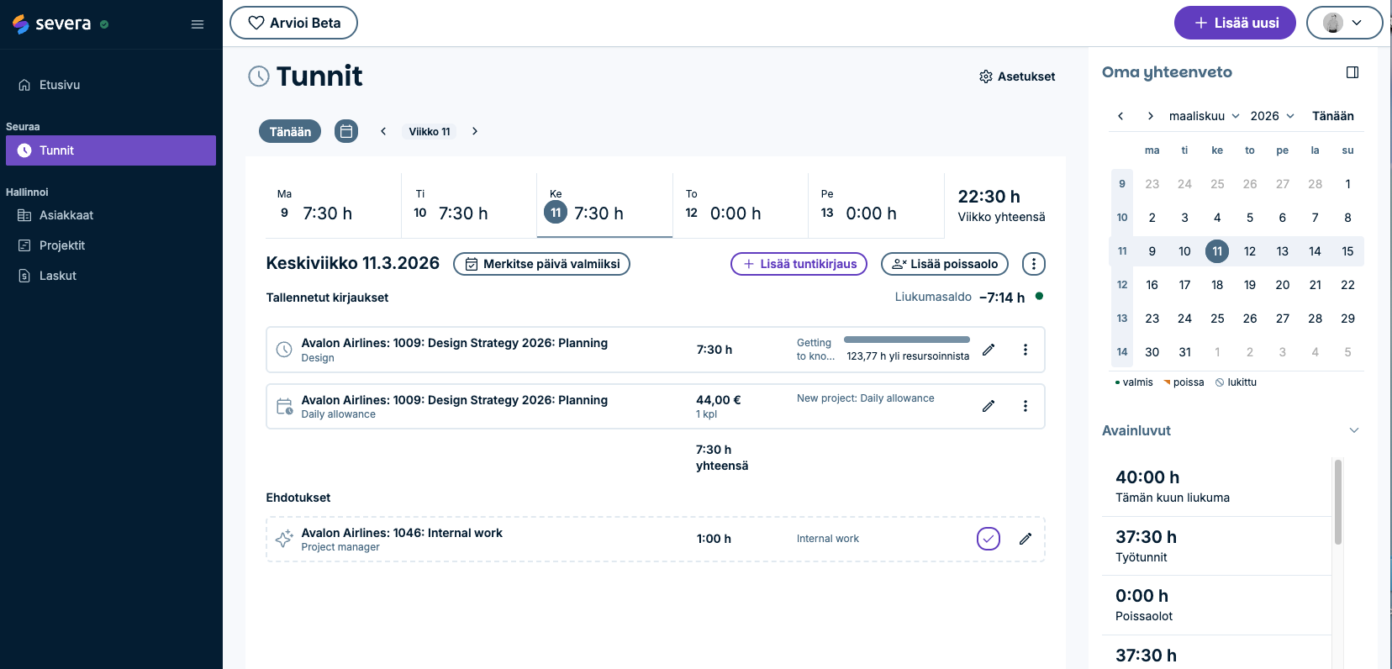
Task: Select the Thursday 12 day tab
Action: [739, 205]
